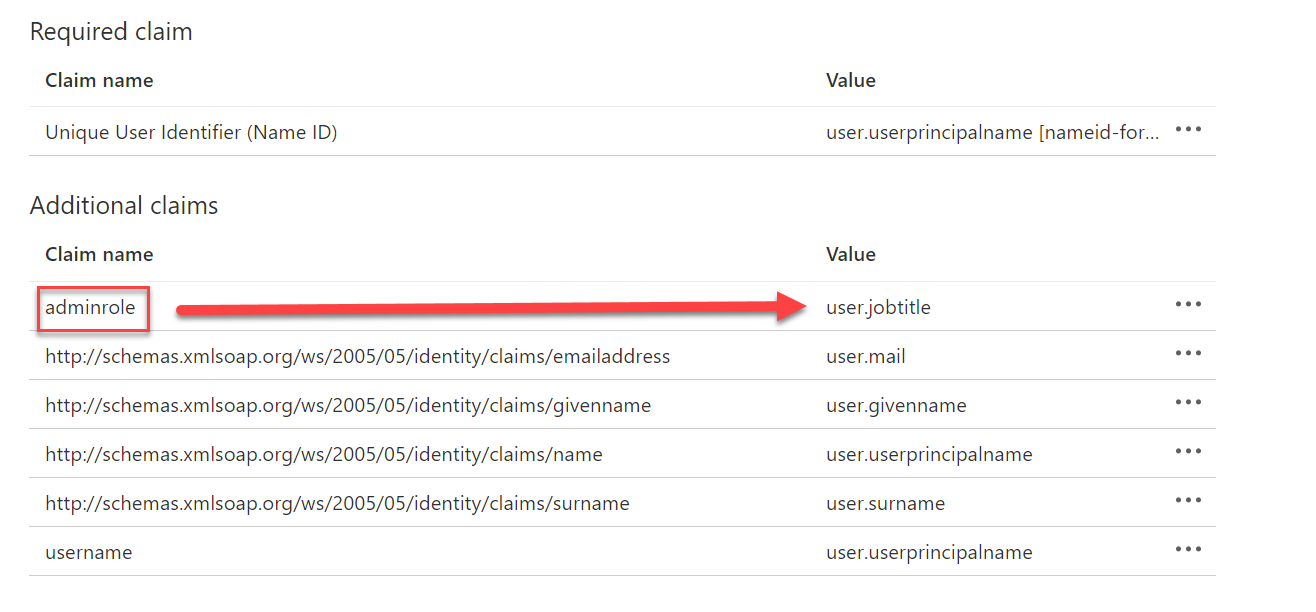Select the username claim name
Screen dimensions: 1316x612
click(x=88, y=552)
